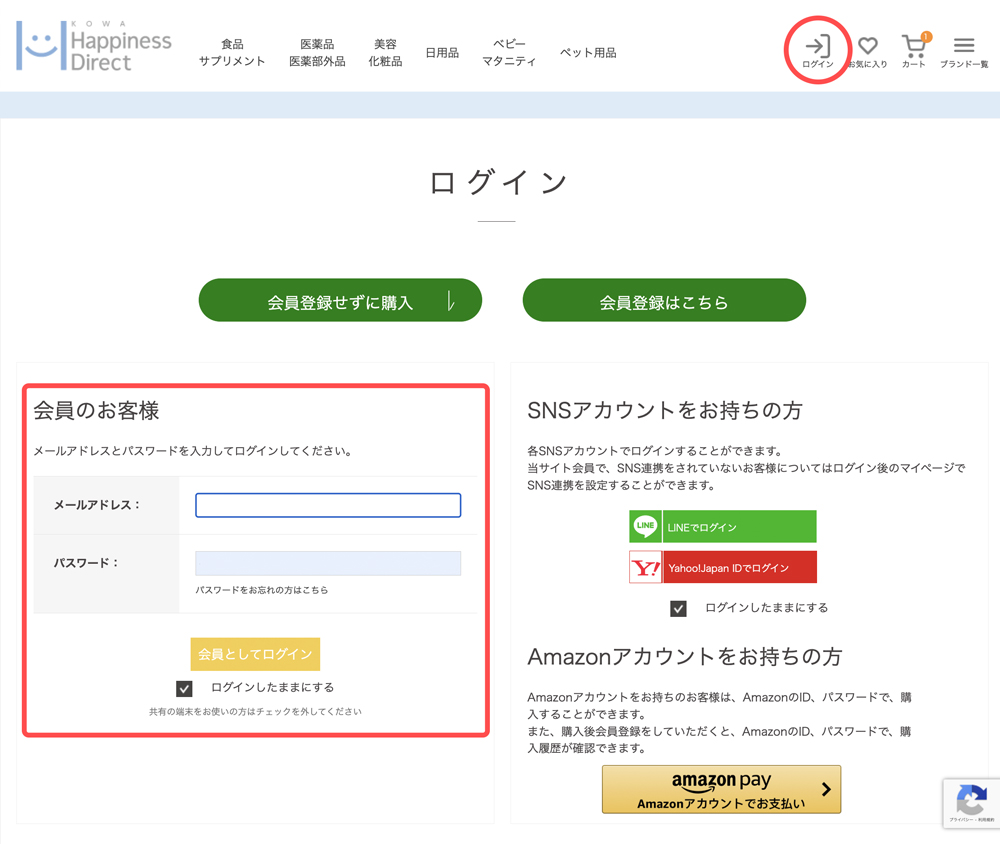This screenshot has width=1000, height=844.
Task: Click the Yahoo! Y logo icon
Action: tap(645, 568)
